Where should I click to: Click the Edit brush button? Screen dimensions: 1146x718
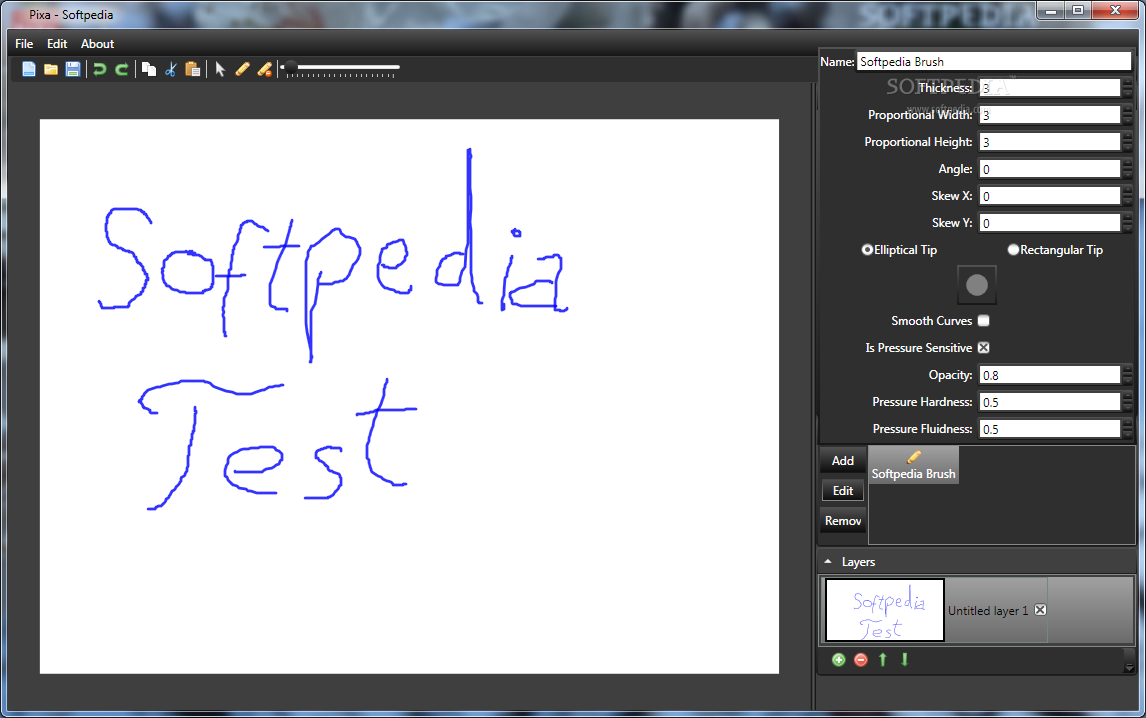point(843,491)
